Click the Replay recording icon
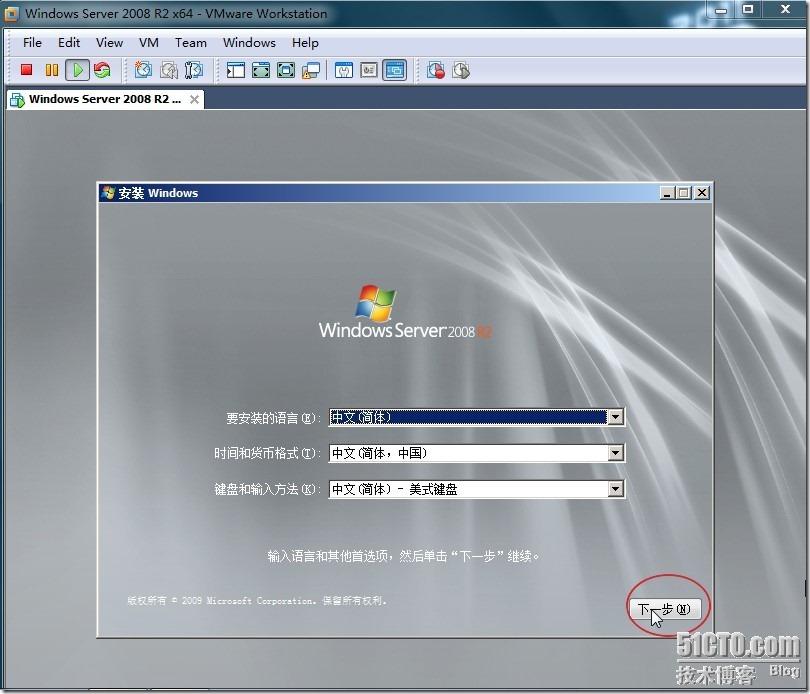Screen dimensions: 810x694 tap(461, 70)
